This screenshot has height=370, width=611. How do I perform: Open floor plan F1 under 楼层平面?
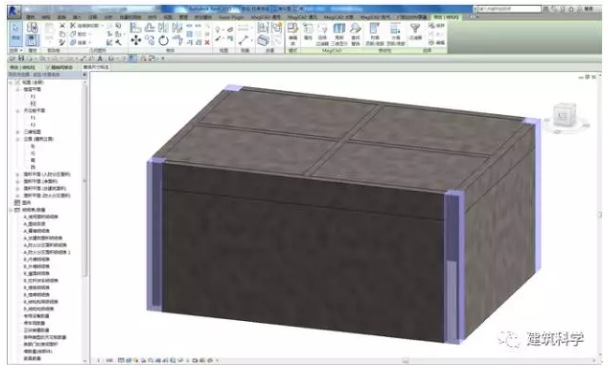[x=33, y=96]
